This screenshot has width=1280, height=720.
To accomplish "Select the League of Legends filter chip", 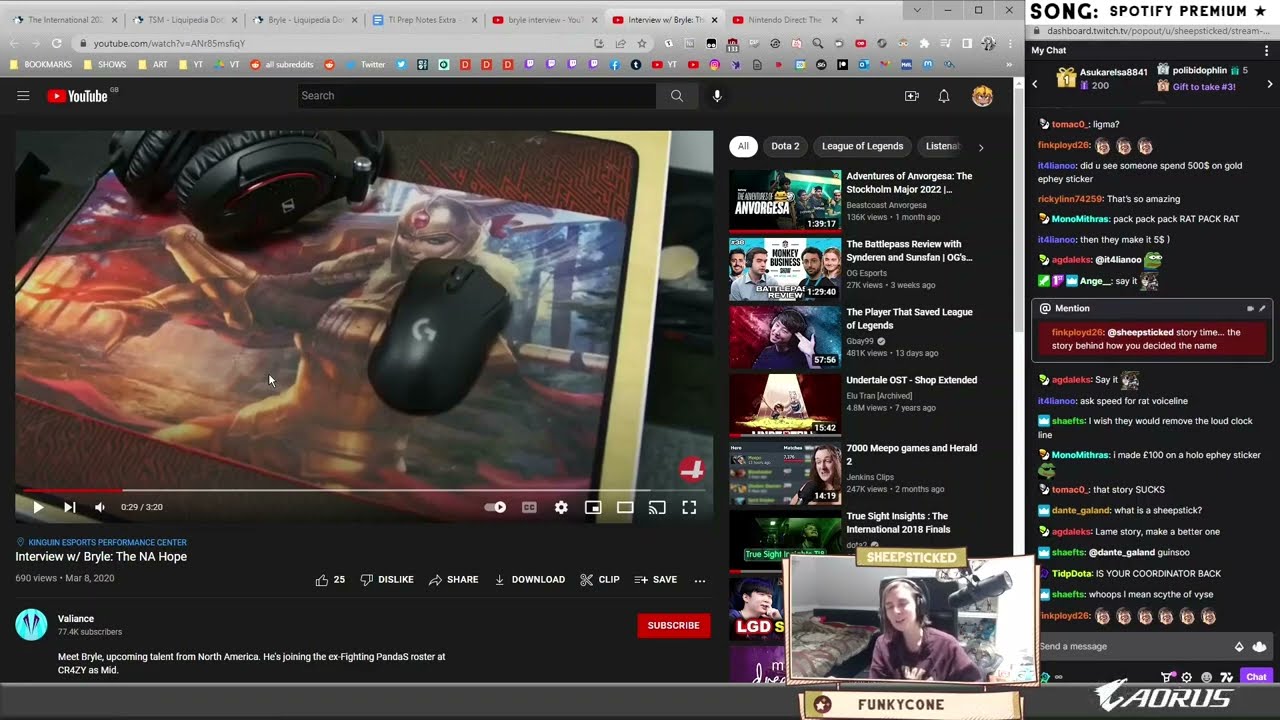I will point(862,146).
